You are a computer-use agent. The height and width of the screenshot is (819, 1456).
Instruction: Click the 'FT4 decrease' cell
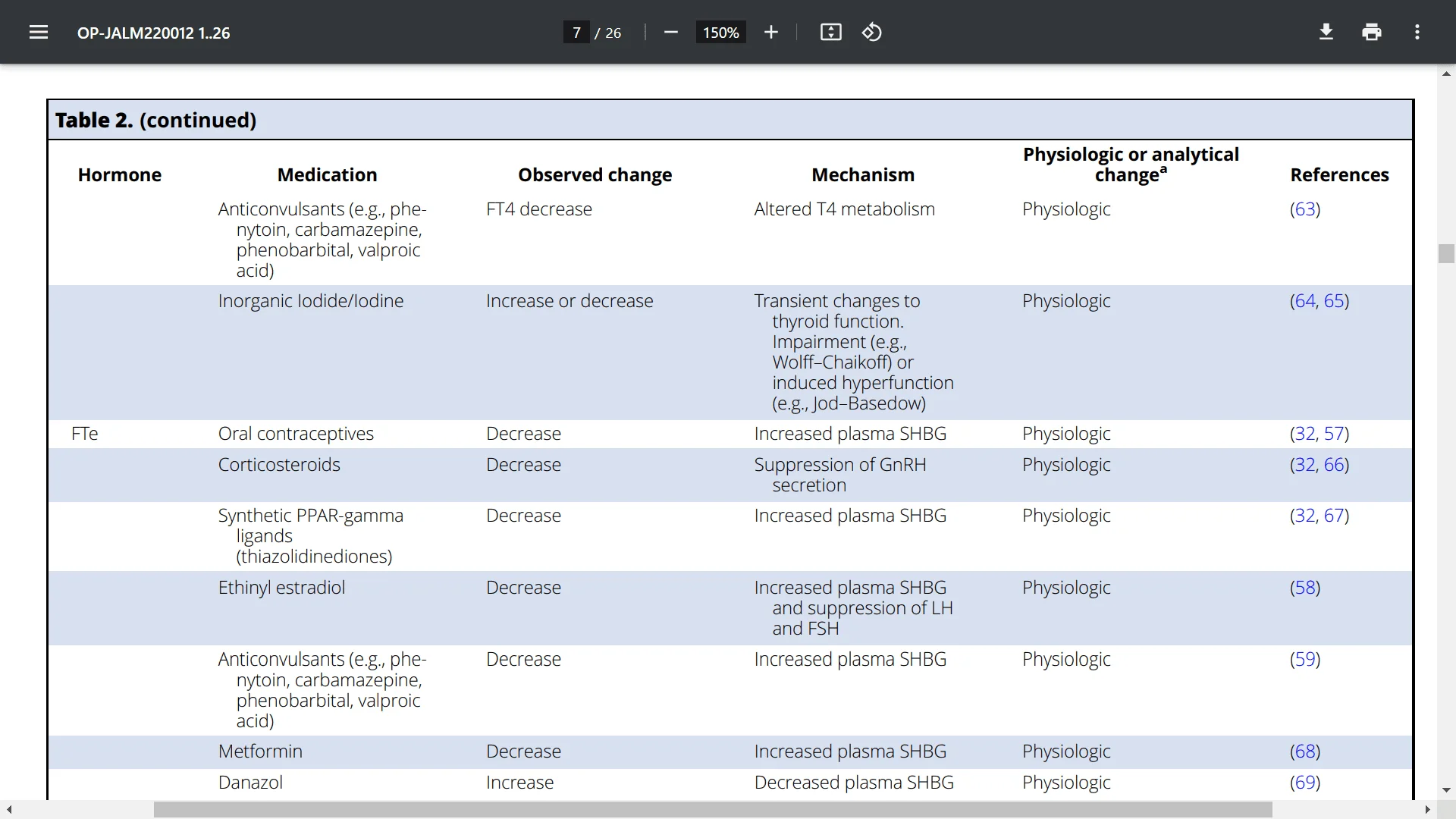(x=539, y=209)
